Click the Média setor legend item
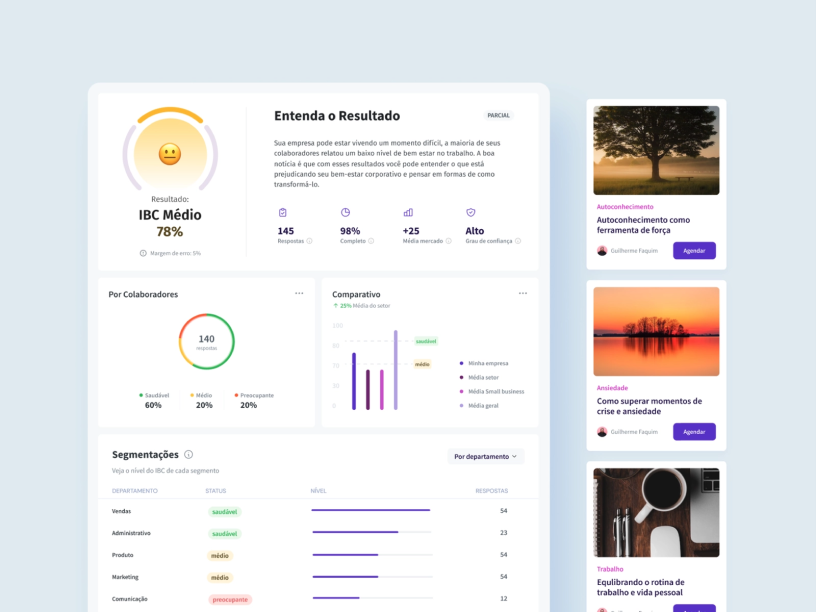 click(x=479, y=377)
